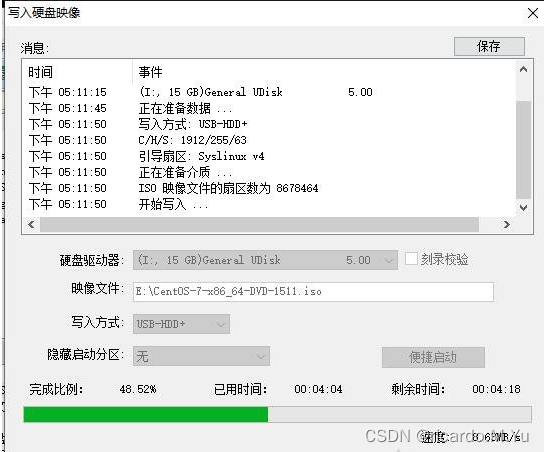Click the elapsed time 00:04:04 value
The width and height of the screenshot is (544, 452).
pos(318,389)
